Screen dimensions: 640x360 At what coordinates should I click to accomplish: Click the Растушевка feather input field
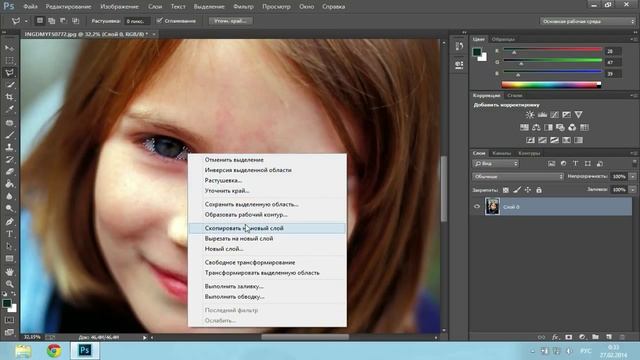(x=137, y=21)
